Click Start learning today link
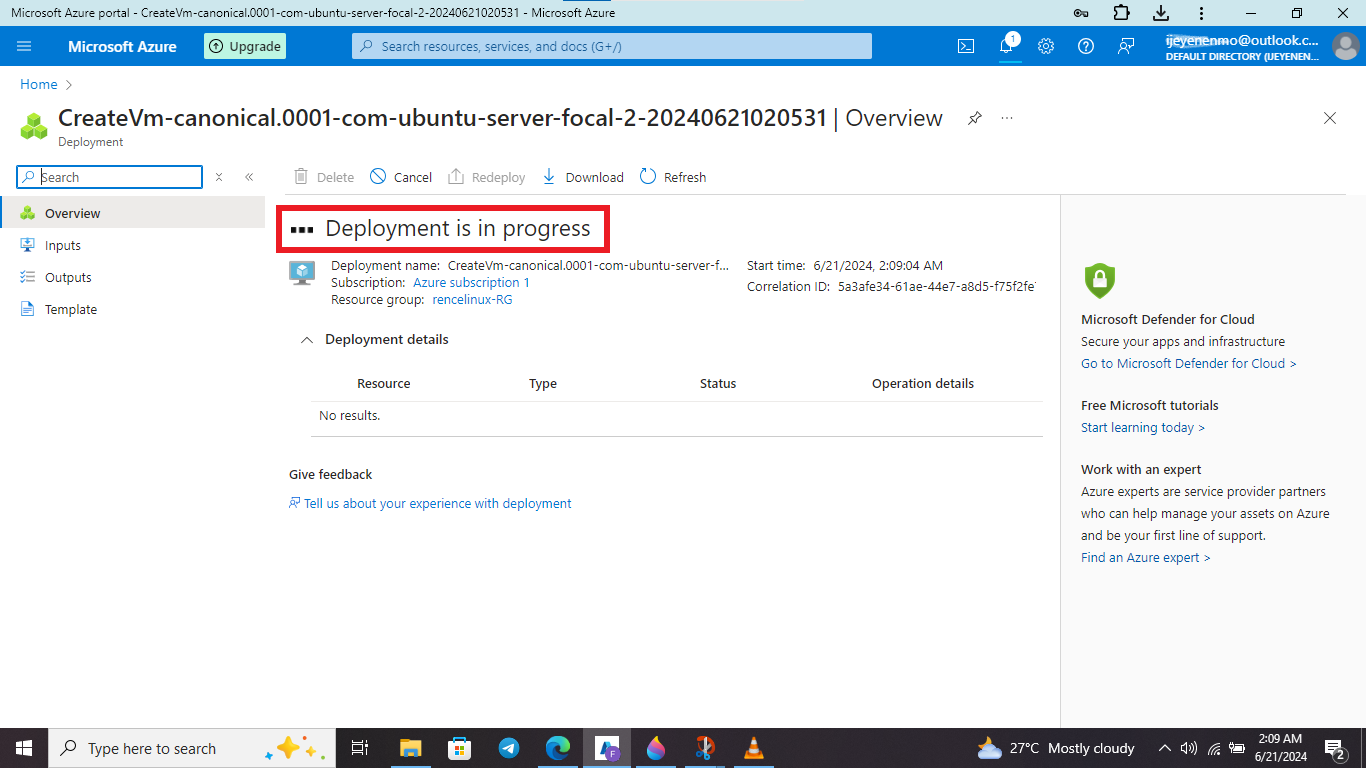Viewport: 1366px width, 768px height. click(1143, 428)
